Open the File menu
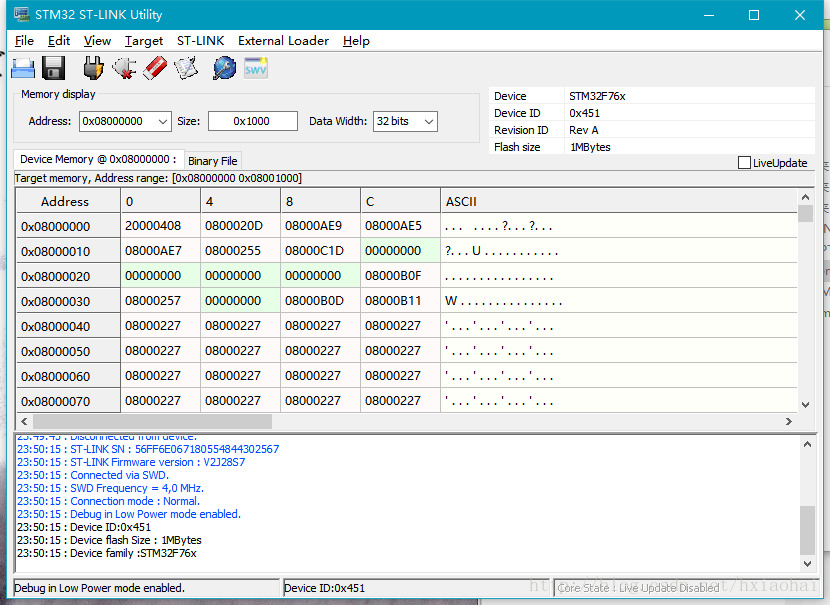 pyautogui.click(x=24, y=41)
